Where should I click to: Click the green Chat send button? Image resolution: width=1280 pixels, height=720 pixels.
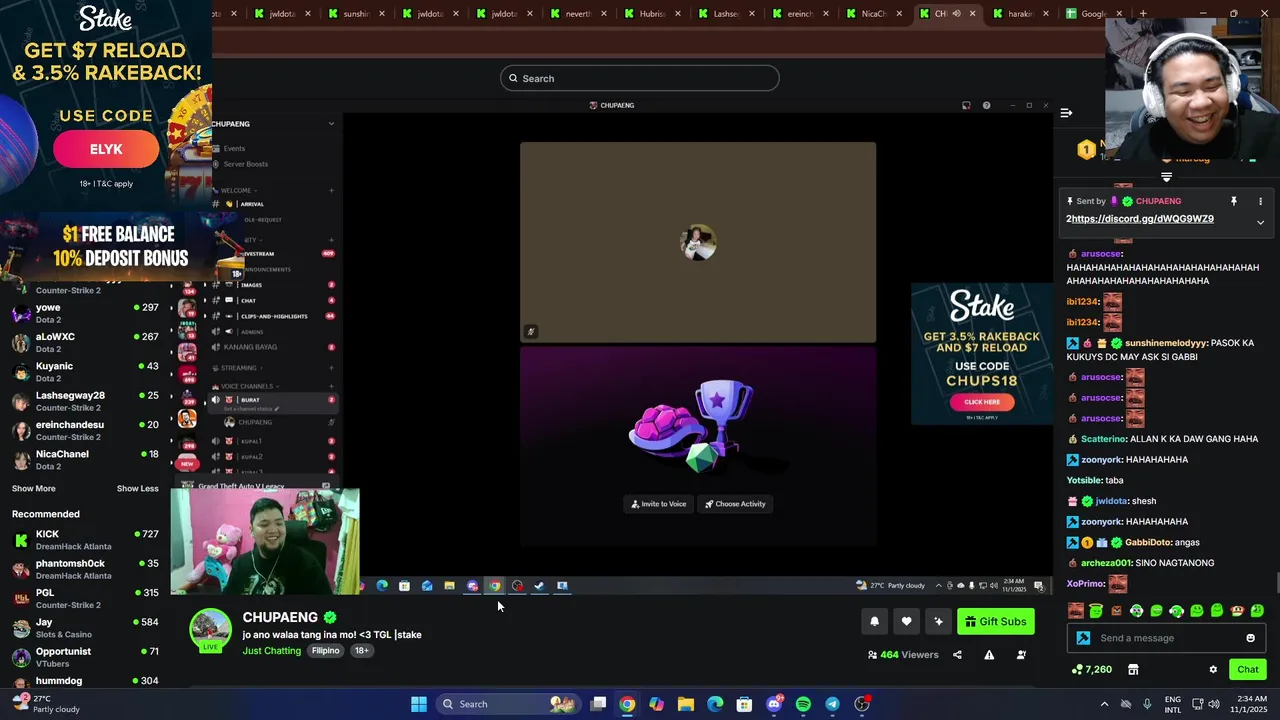point(1248,669)
